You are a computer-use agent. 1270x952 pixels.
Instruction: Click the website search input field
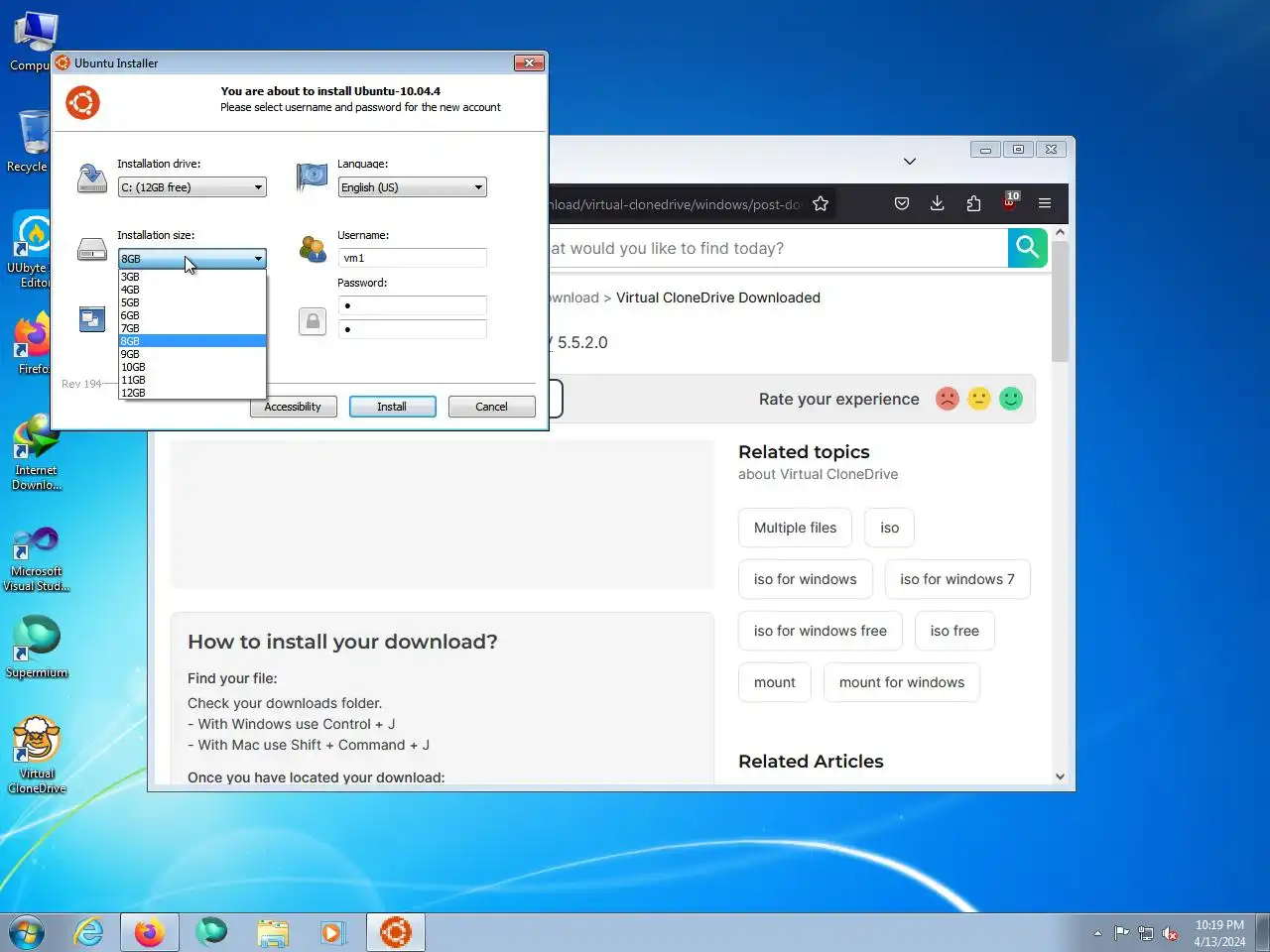(779, 248)
